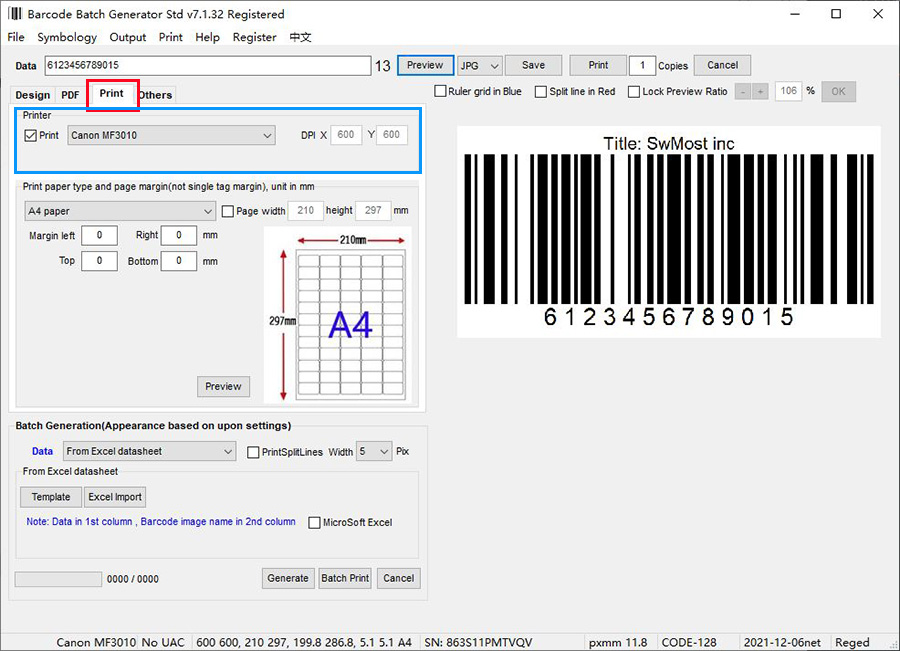Click the Generate button
Image resolution: width=900 pixels, height=651 pixels.
coord(288,578)
